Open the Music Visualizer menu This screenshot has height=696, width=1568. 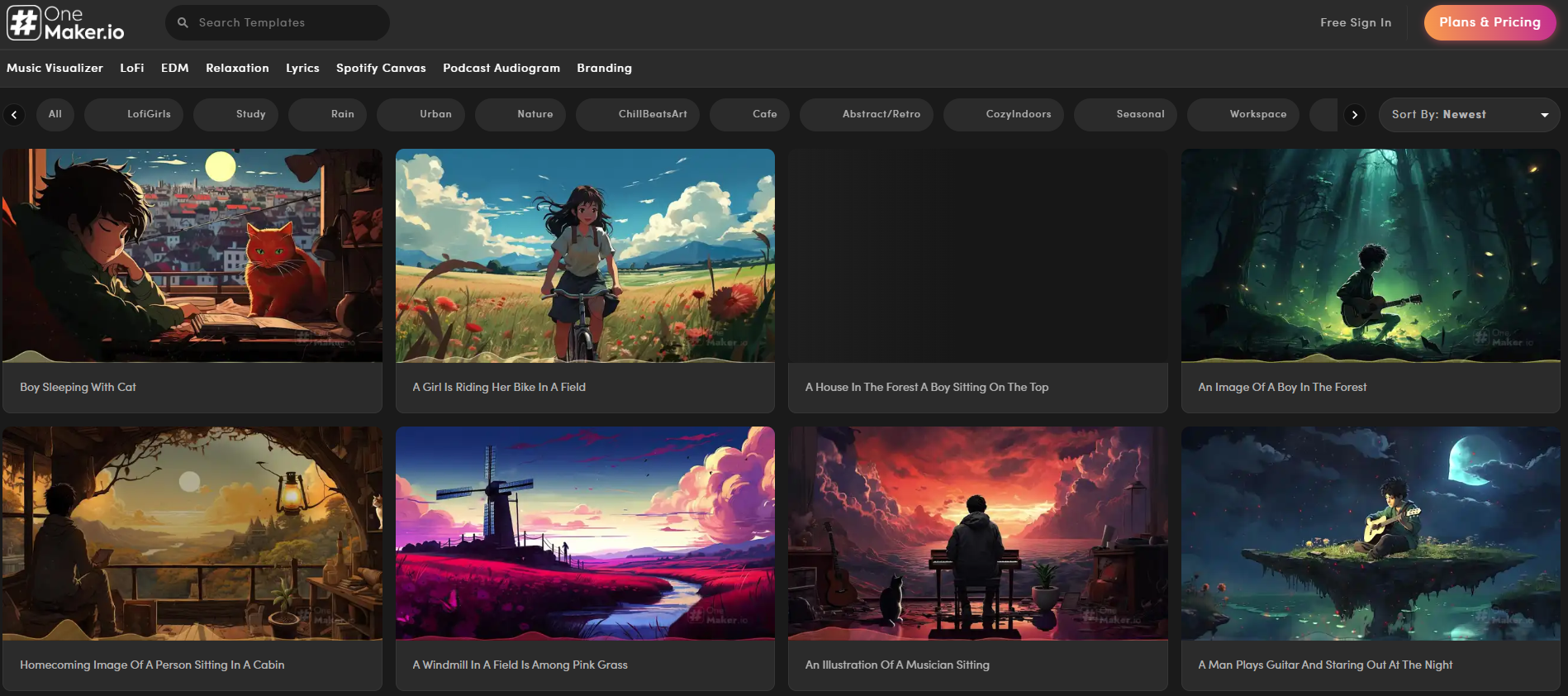coord(55,68)
